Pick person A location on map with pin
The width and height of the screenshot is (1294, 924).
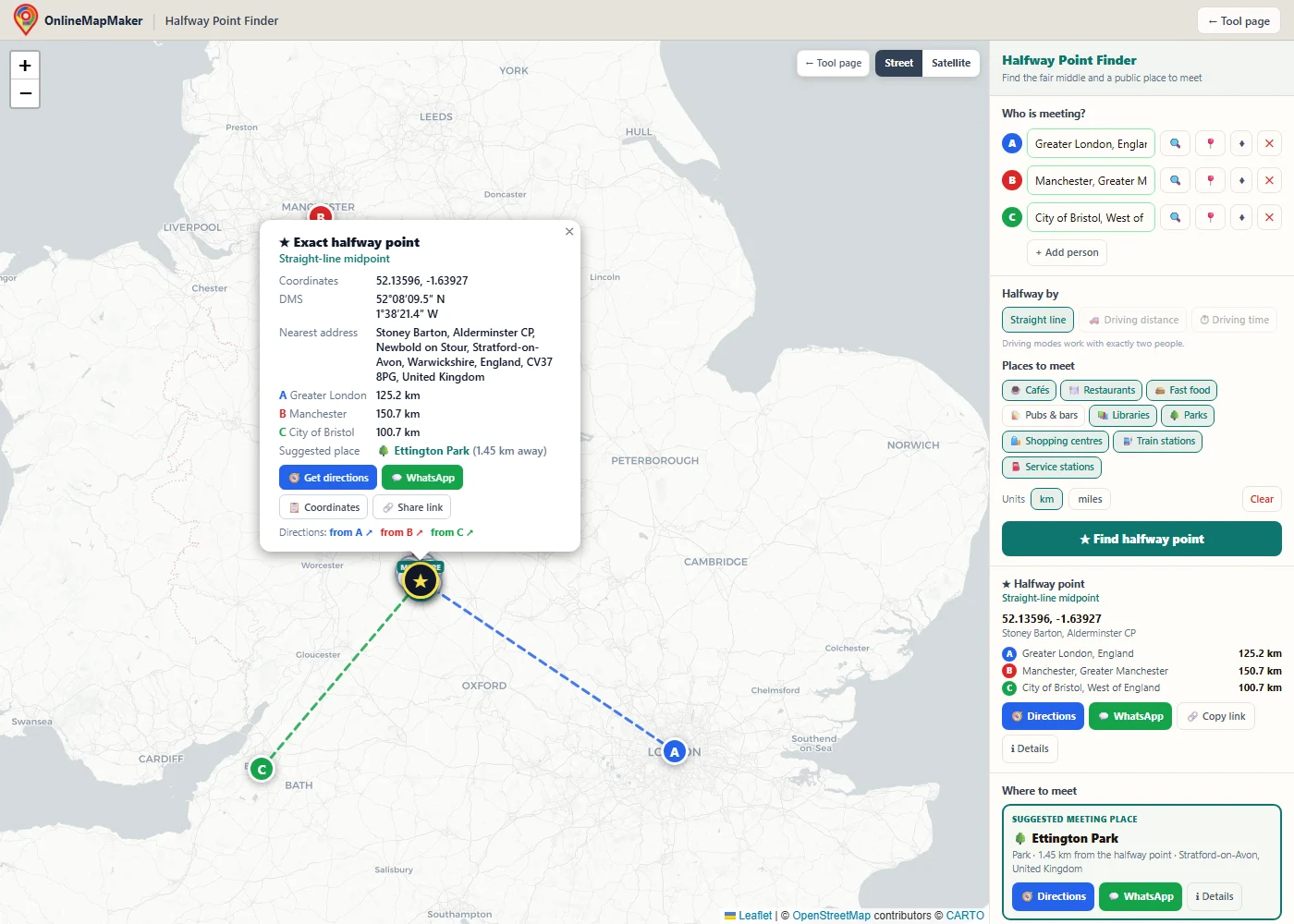click(1210, 143)
